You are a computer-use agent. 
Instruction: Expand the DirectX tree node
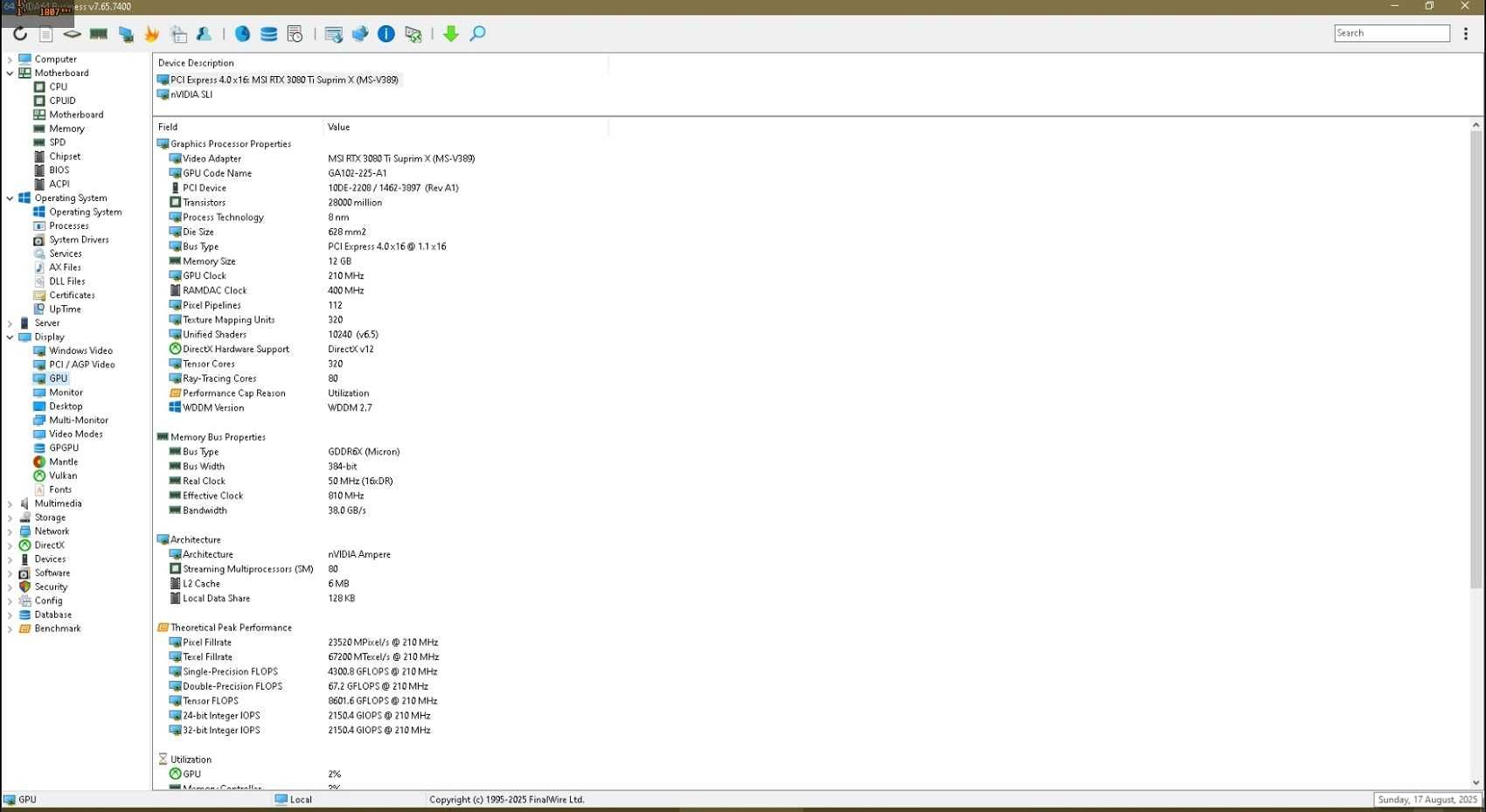tap(10, 545)
